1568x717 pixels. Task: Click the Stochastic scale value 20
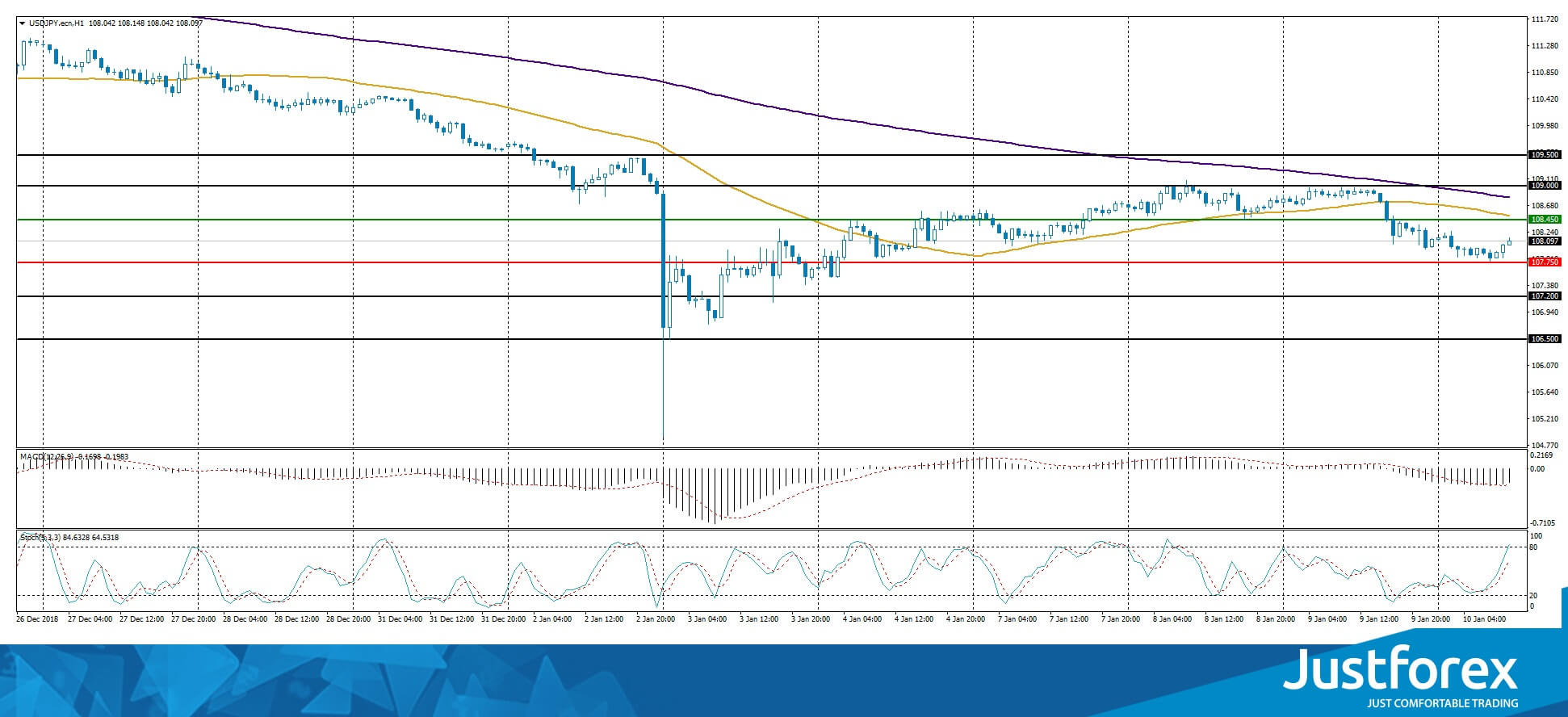click(1534, 596)
